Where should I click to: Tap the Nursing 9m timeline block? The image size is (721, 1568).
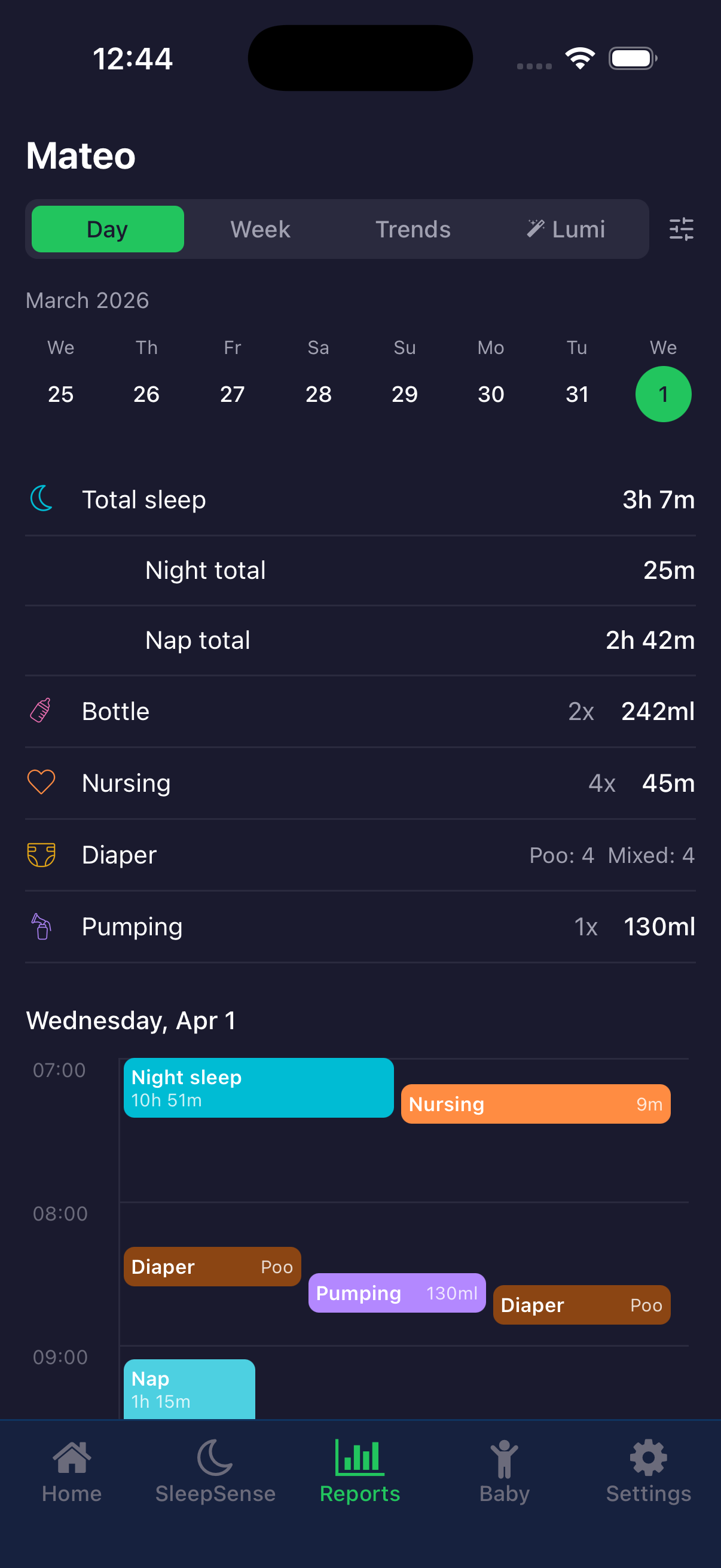click(x=536, y=1103)
